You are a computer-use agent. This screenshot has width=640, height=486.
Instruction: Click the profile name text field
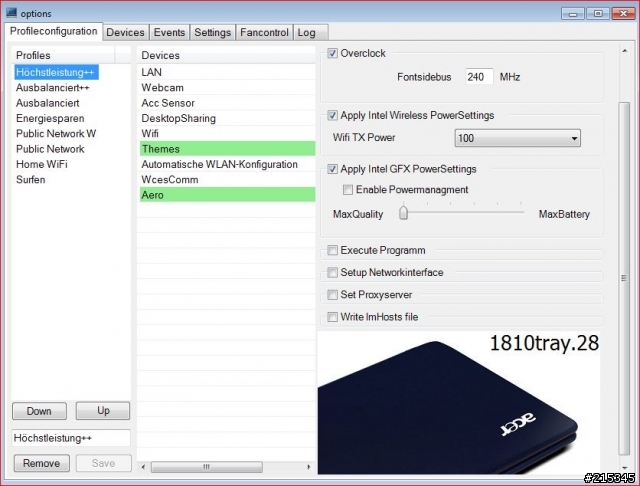[x=71, y=438]
